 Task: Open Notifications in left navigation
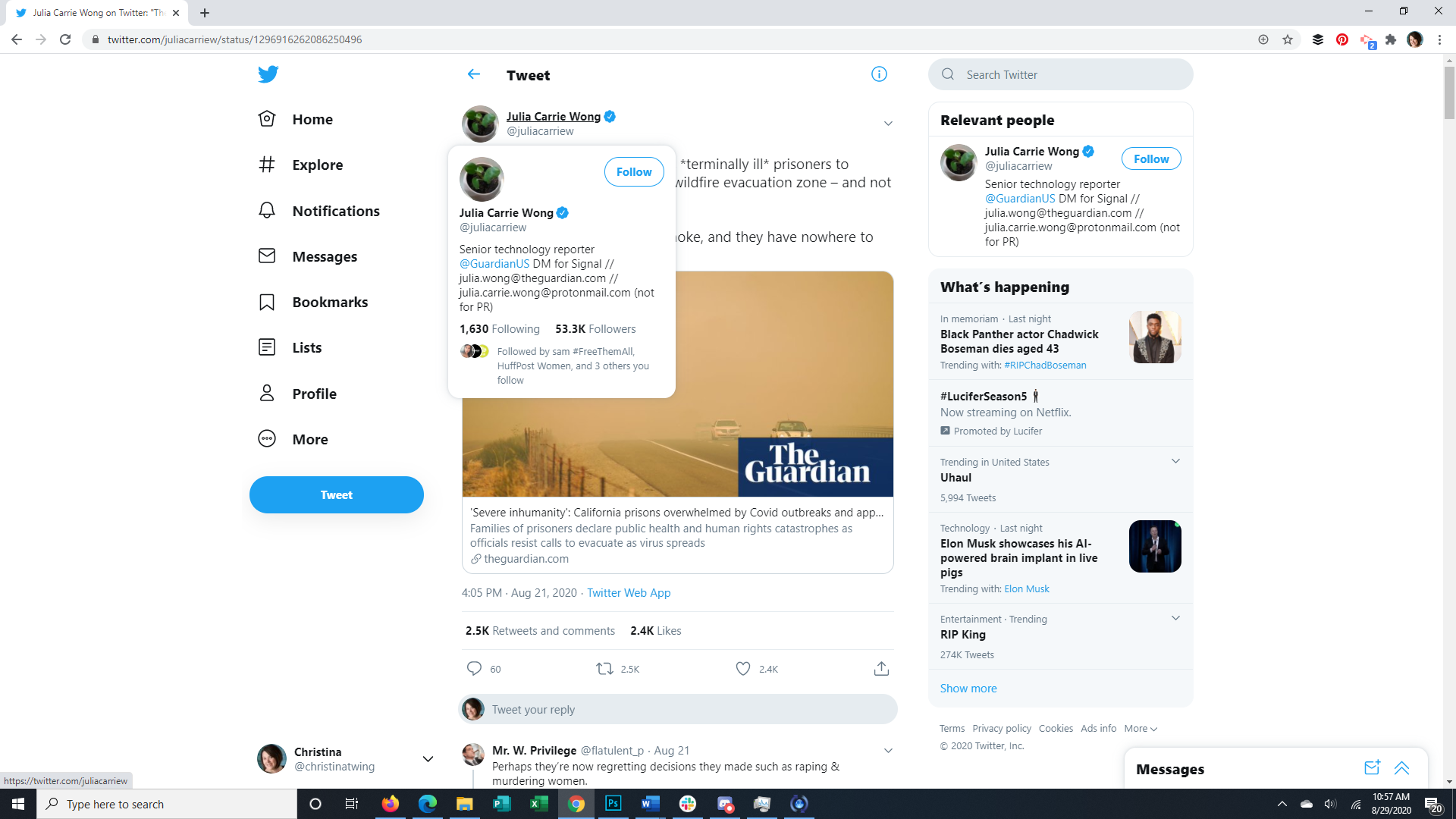click(x=335, y=211)
